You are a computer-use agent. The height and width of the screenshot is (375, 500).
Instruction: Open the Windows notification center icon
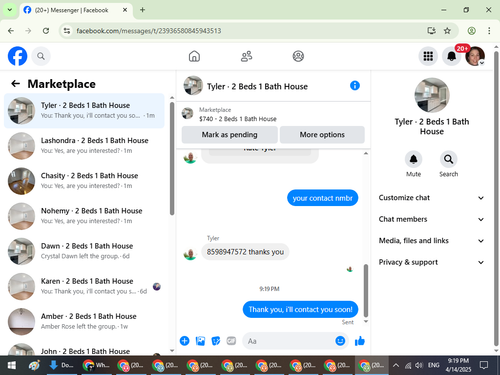484,365
